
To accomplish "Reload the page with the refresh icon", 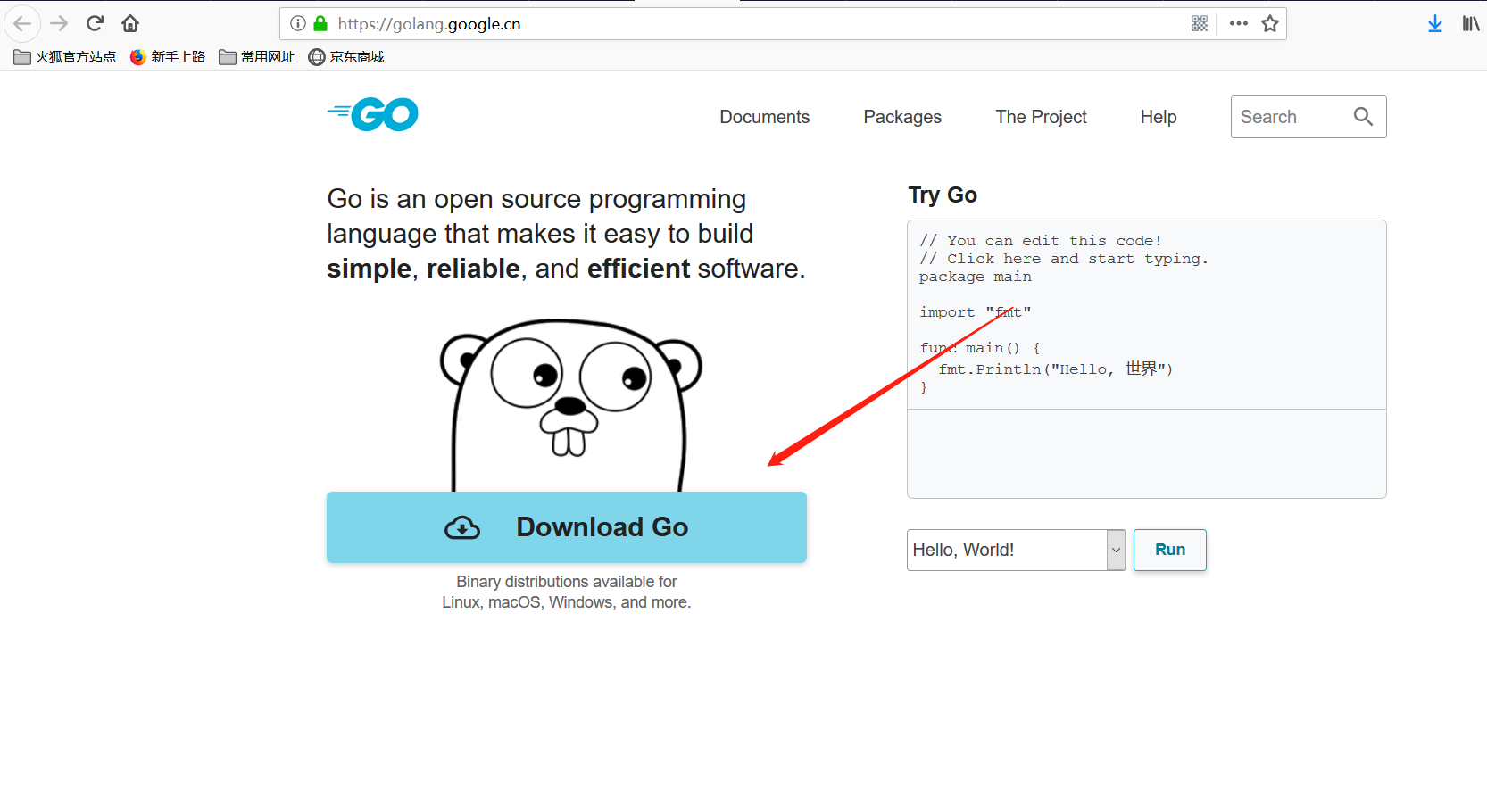I will 95,23.
